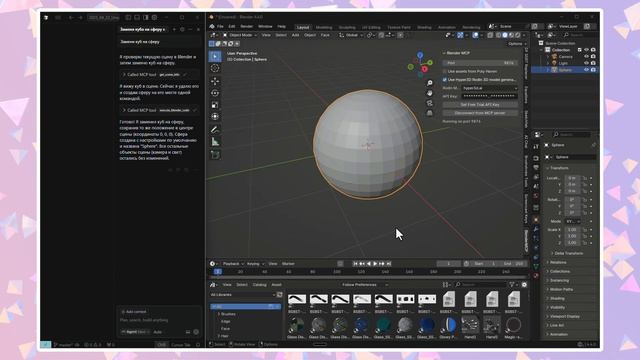Screen dimensions: 640x360
Task: Select the Transform tool
Action: click(x=215, y=117)
